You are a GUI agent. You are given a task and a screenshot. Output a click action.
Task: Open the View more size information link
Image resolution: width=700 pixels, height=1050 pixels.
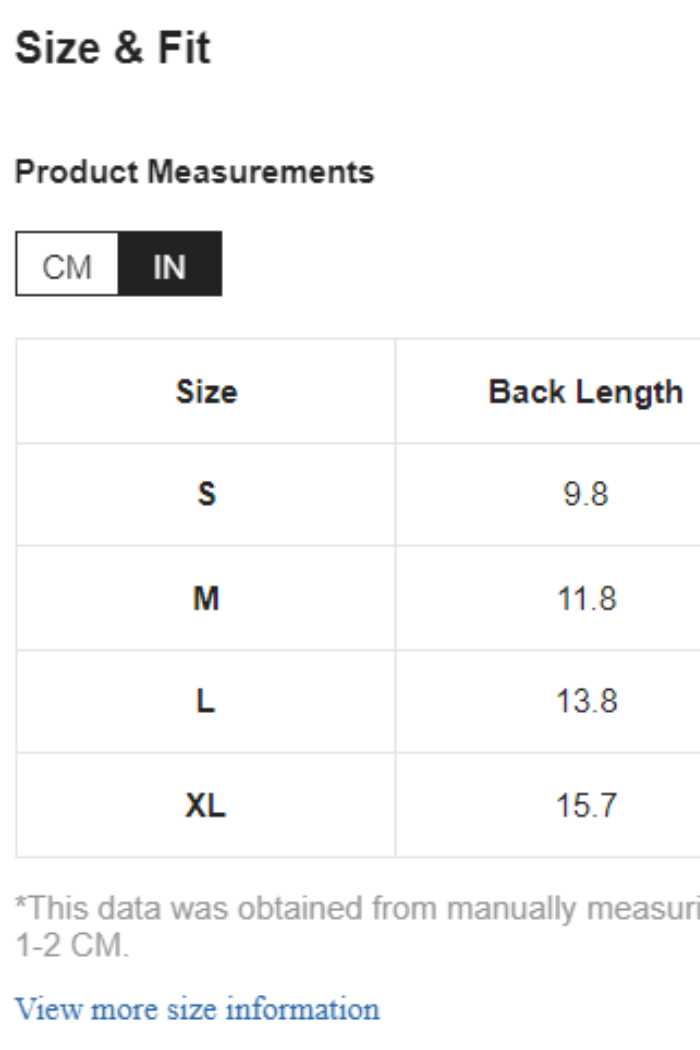pos(197,1008)
